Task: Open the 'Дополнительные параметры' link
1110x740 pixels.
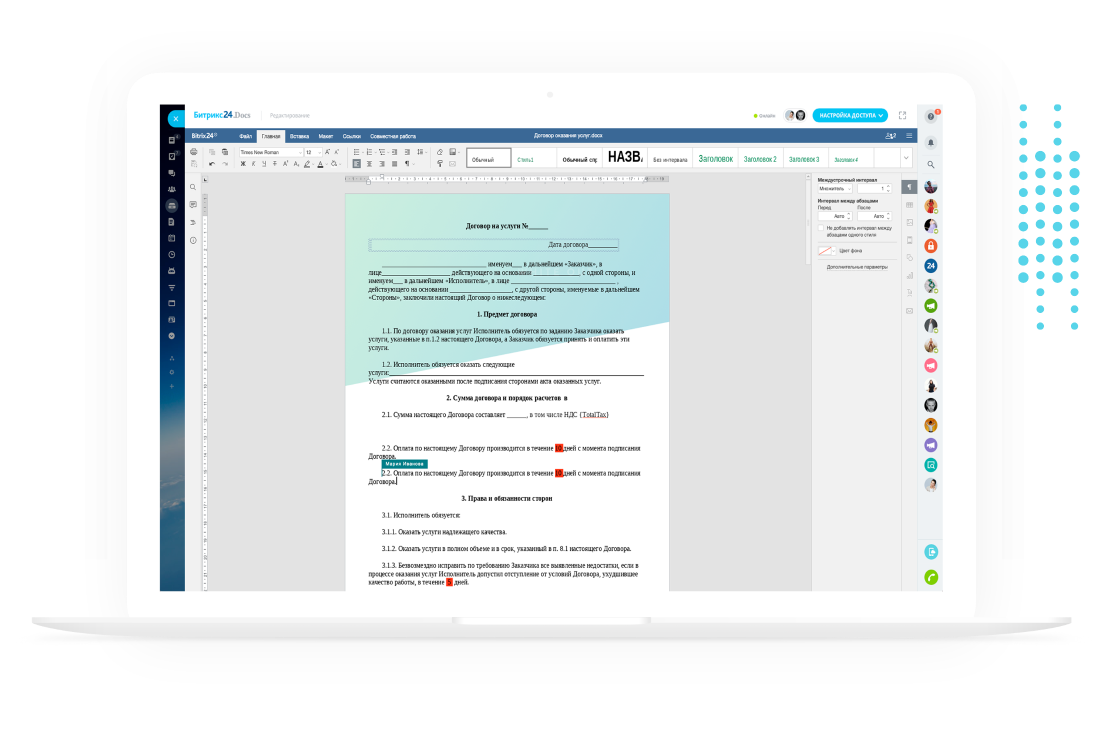Action: pyautogui.click(x=857, y=267)
